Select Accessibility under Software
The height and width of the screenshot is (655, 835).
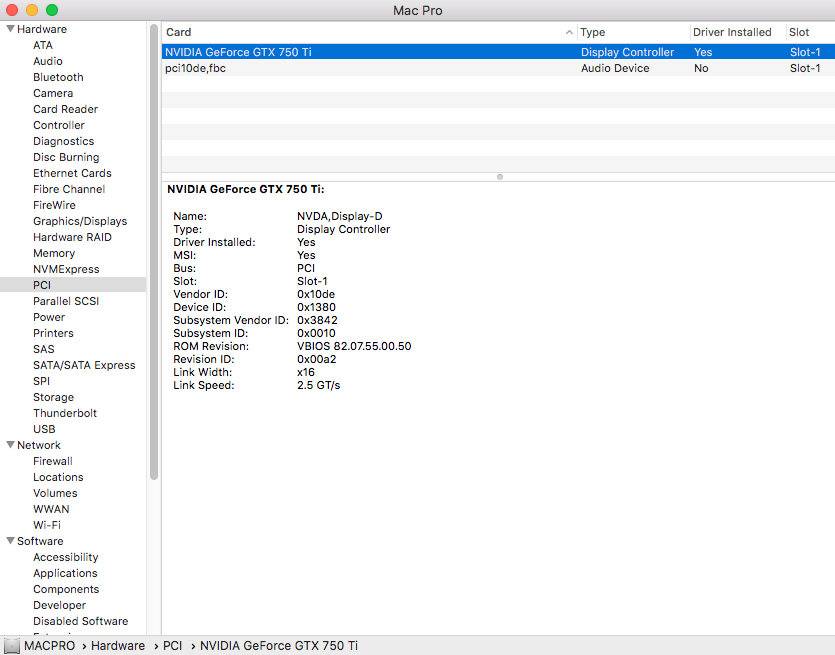tap(66, 556)
